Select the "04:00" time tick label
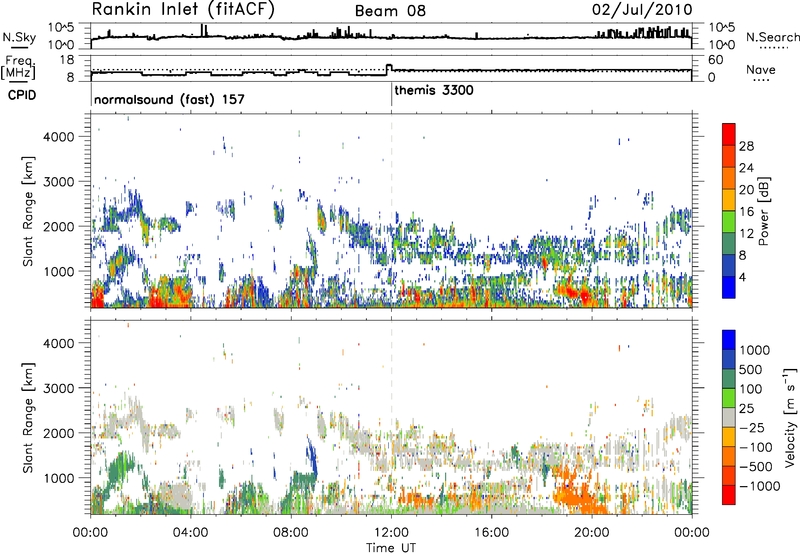Screen dimensions: 800x554 coord(191,533)
